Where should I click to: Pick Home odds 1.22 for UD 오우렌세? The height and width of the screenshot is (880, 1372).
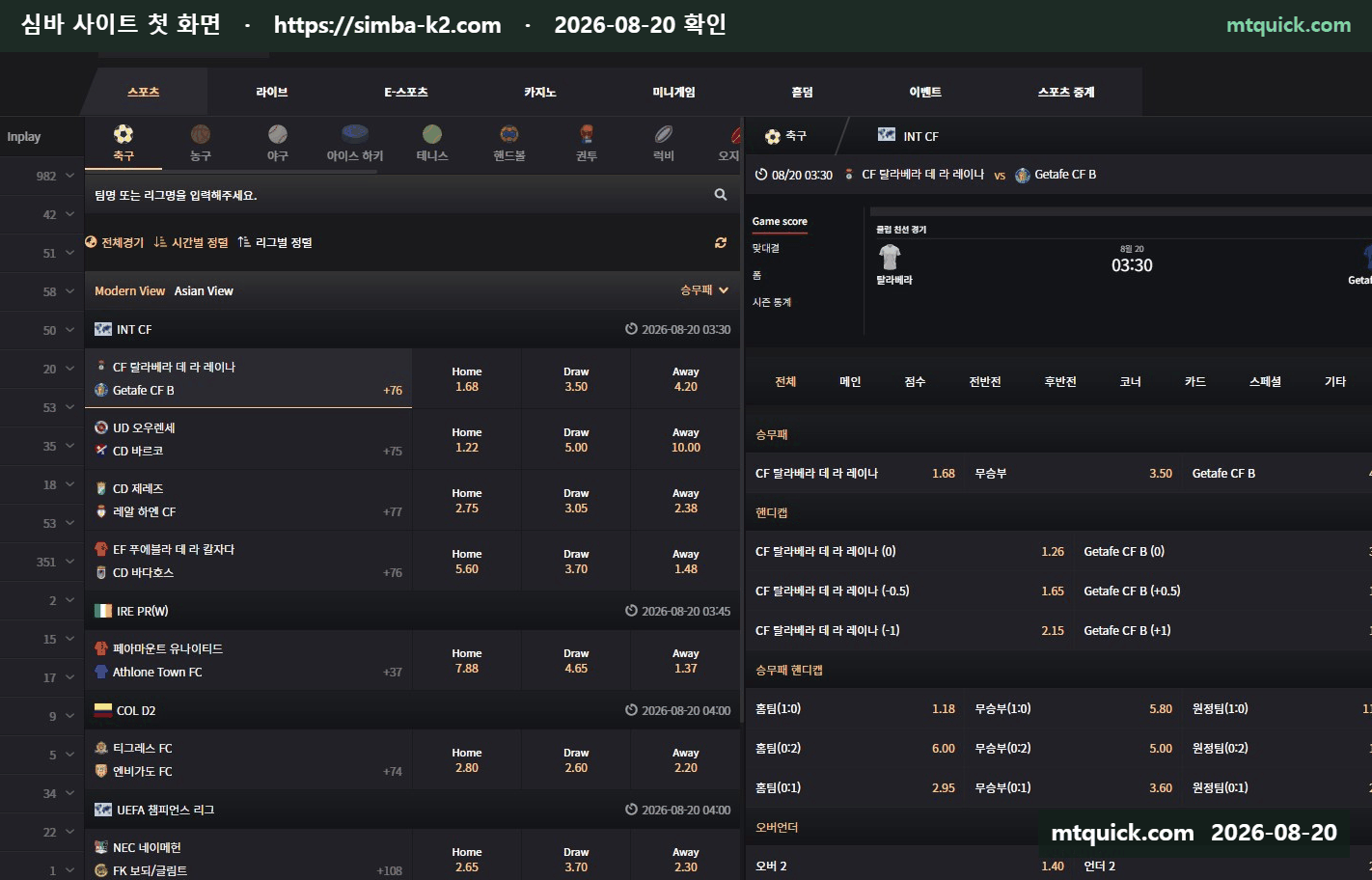tap(467, 440)
